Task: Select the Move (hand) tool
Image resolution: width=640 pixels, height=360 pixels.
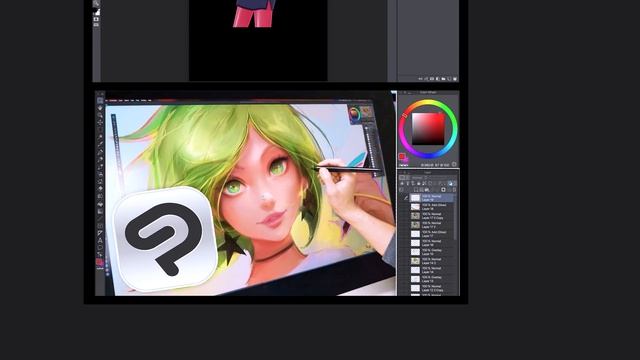Action: pyautogui.click(x=100, y=108)
